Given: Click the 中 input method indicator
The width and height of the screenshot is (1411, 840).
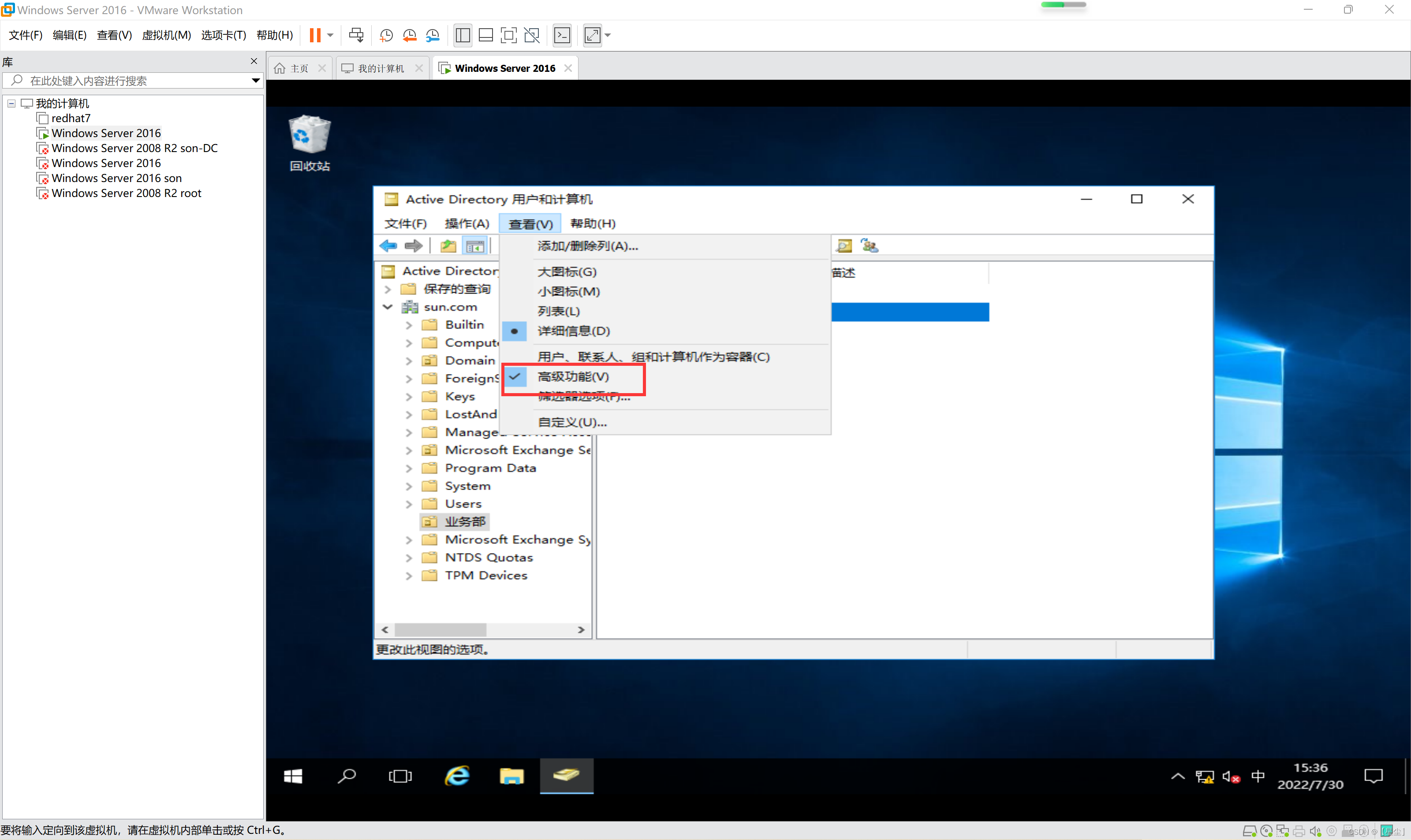Looking at the screenshot, I should click(x=1258, y=777).
